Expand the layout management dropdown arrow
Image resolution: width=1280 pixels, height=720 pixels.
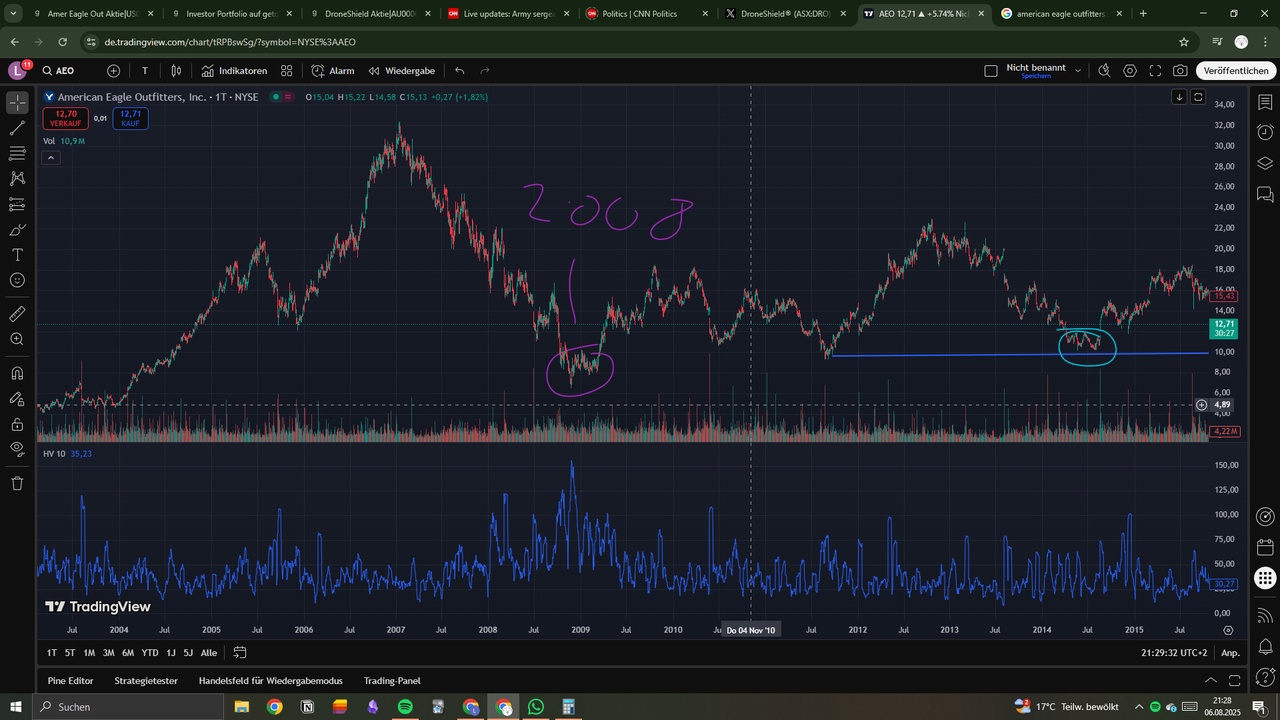click(1078, 71)
